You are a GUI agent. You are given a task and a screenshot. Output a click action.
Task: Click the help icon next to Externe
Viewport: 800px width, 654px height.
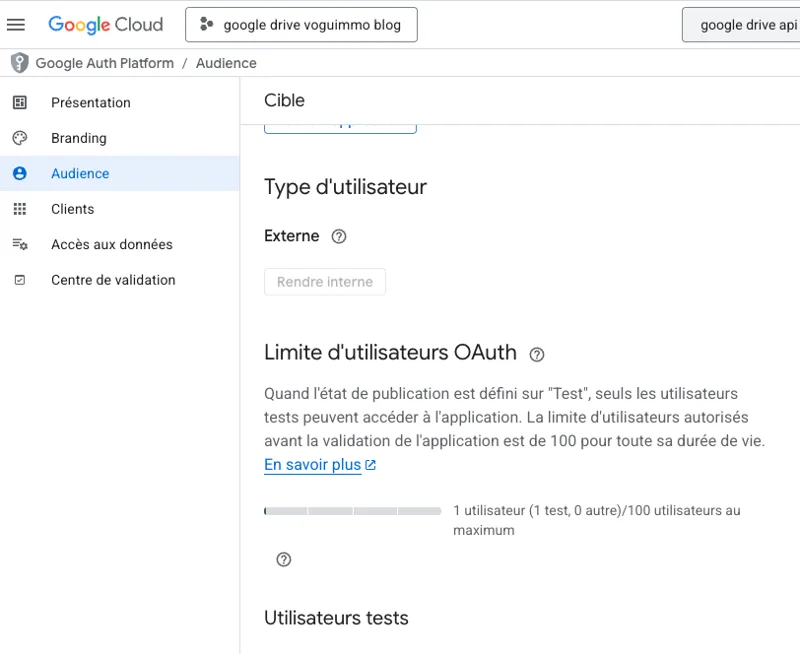click(339, 236)
